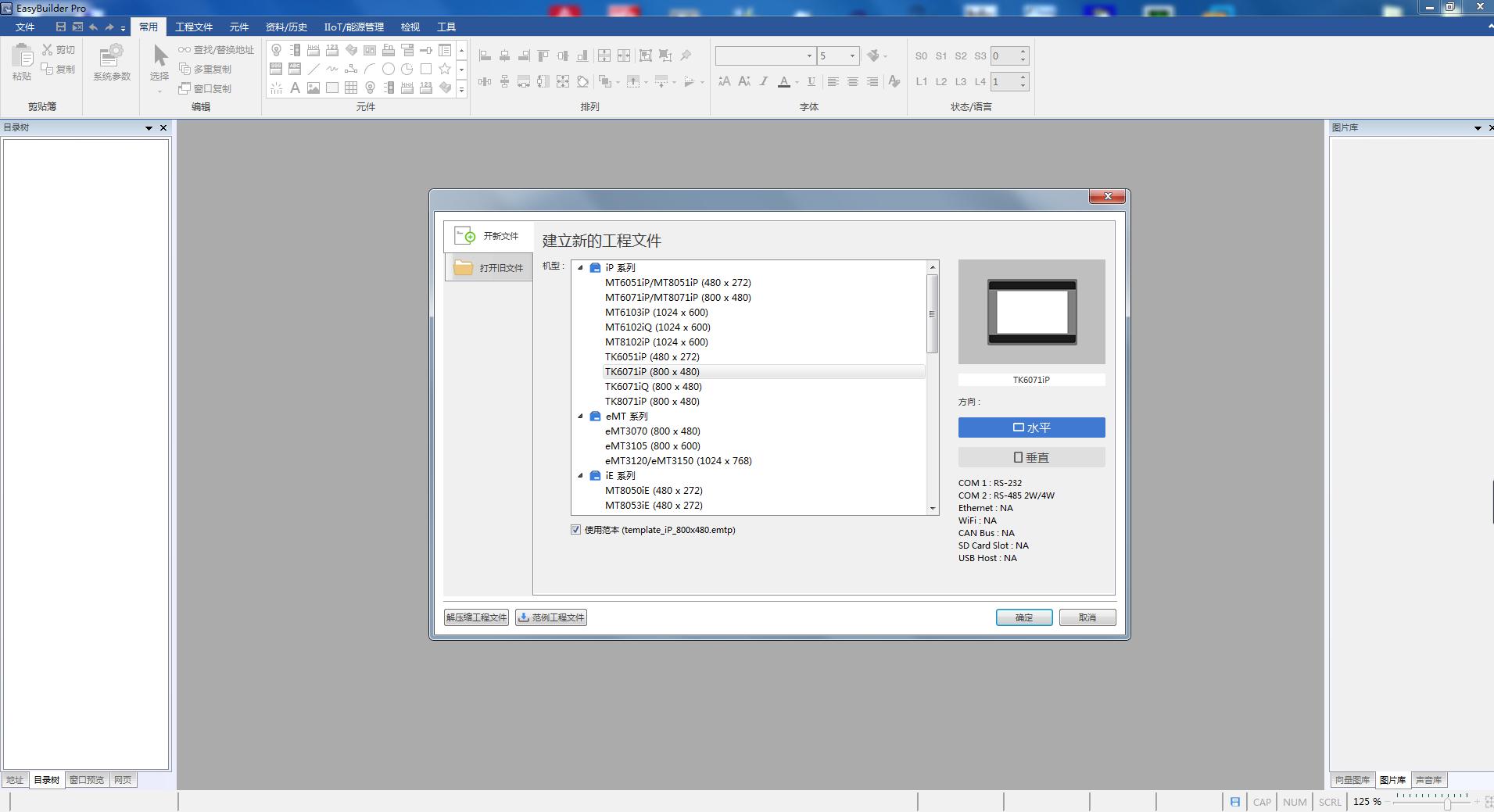
Task: Select horizontal (水平) orientation
Action: [x=1031, y=427]
